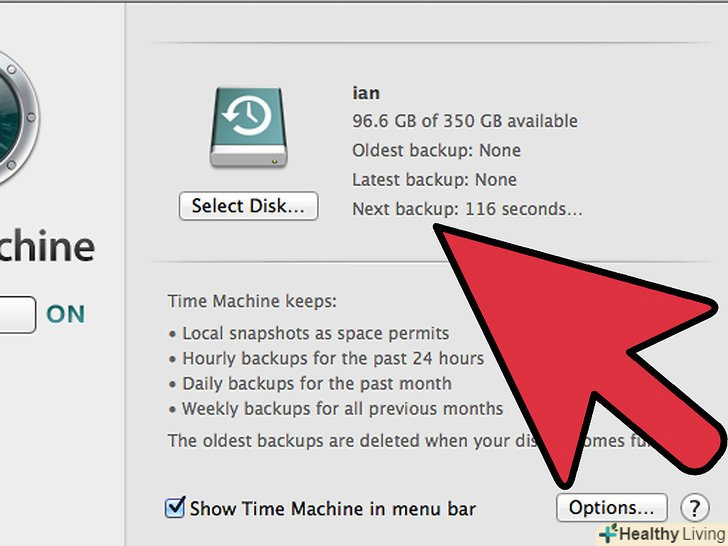Click the large "Time Machine" title text
This screenshot has width=728, height=546.
(45, 247)
